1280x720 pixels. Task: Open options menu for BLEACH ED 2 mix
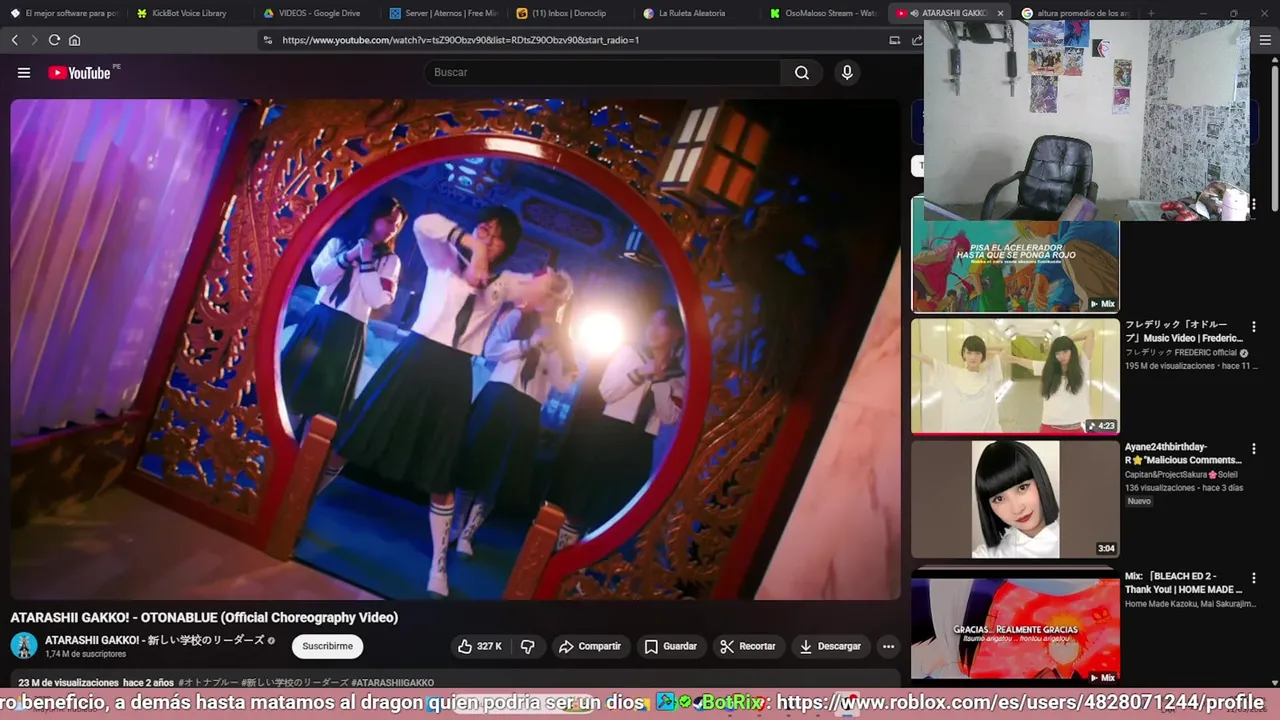click(x=1253, y=578)
